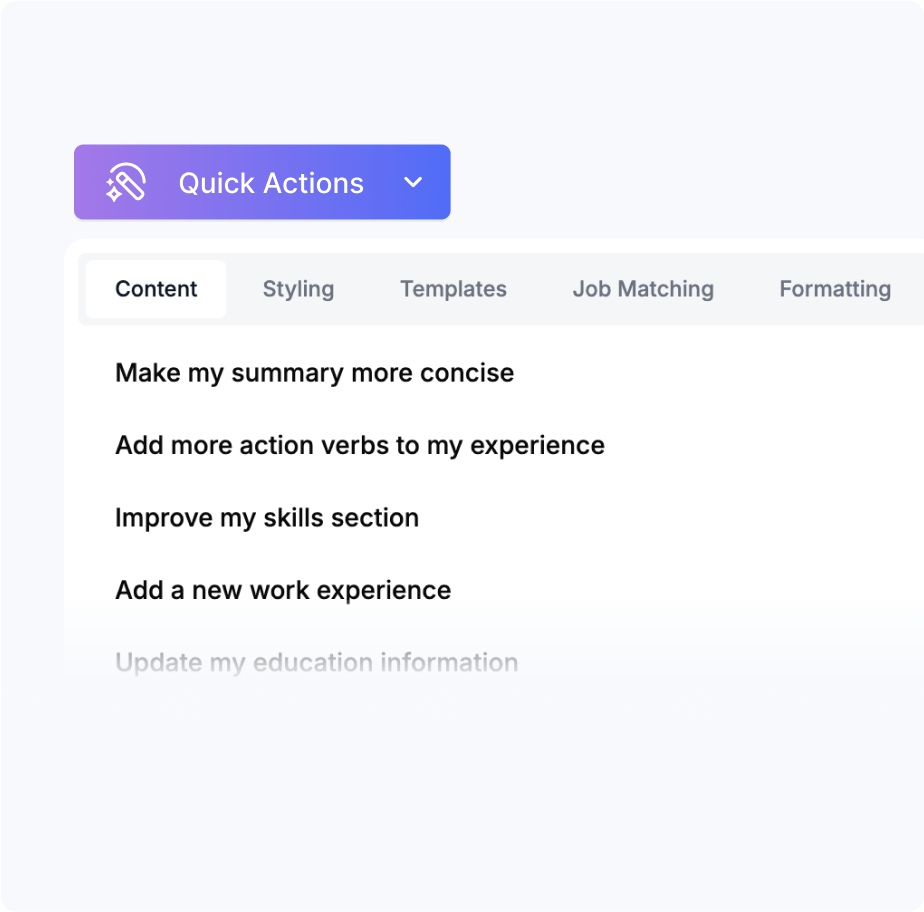Click the word skills in third suggestion
Screen dimensions: 924x912
coord(293,518)
